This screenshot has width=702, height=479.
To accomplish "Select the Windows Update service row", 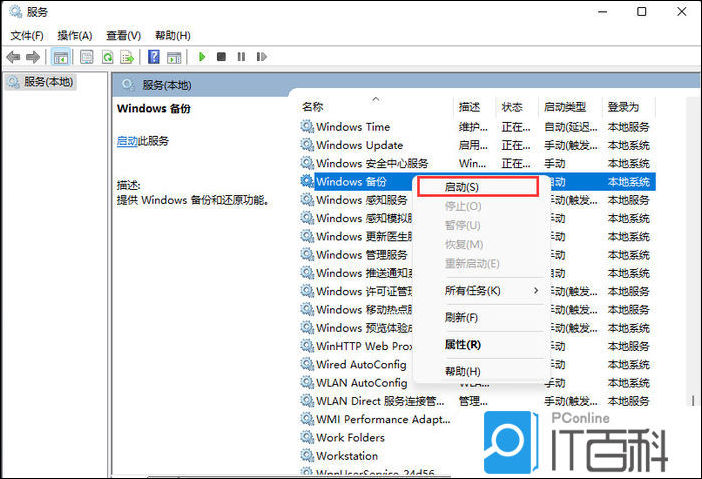I will (x=477, y=145).
